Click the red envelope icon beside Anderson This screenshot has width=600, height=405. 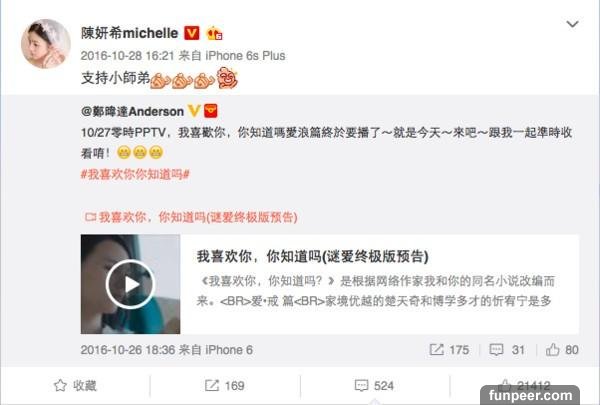pos(210,111)
